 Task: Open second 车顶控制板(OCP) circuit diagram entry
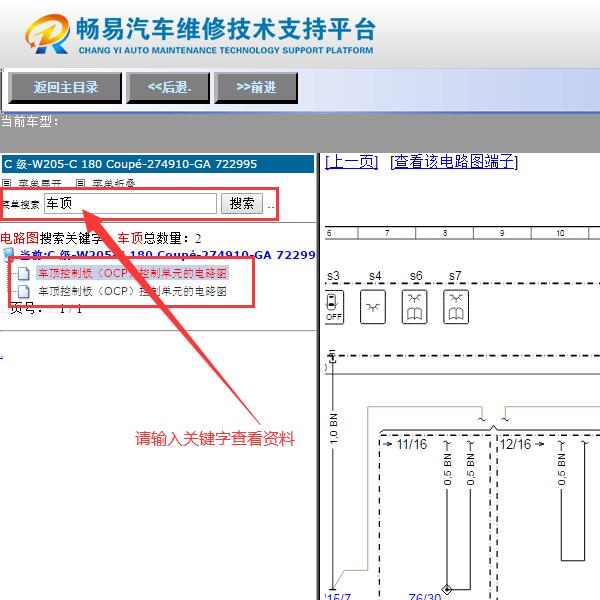click(x=132, y=291)
